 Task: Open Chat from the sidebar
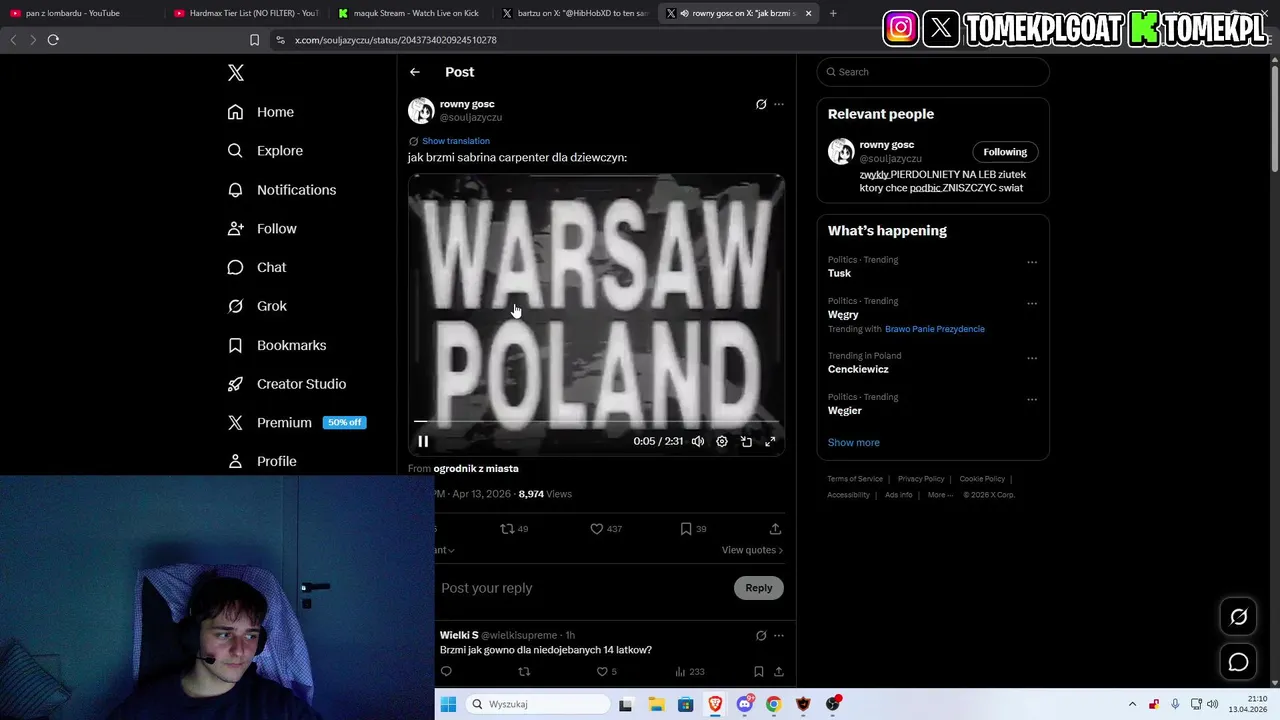pyautogui.click(x=257, y=267)
